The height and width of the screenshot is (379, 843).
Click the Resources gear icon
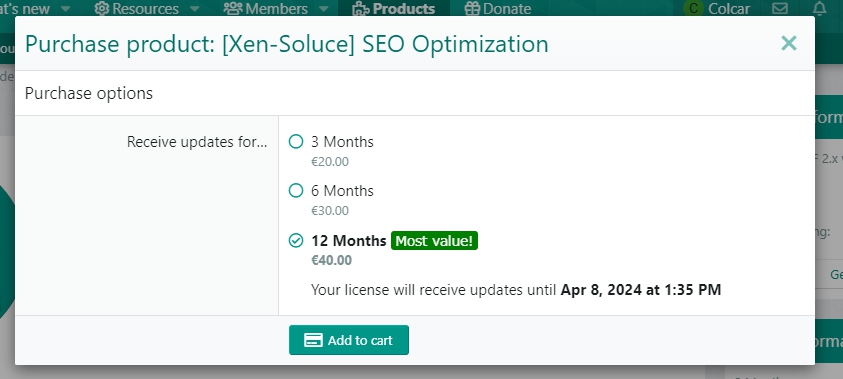tap(102, 9)
